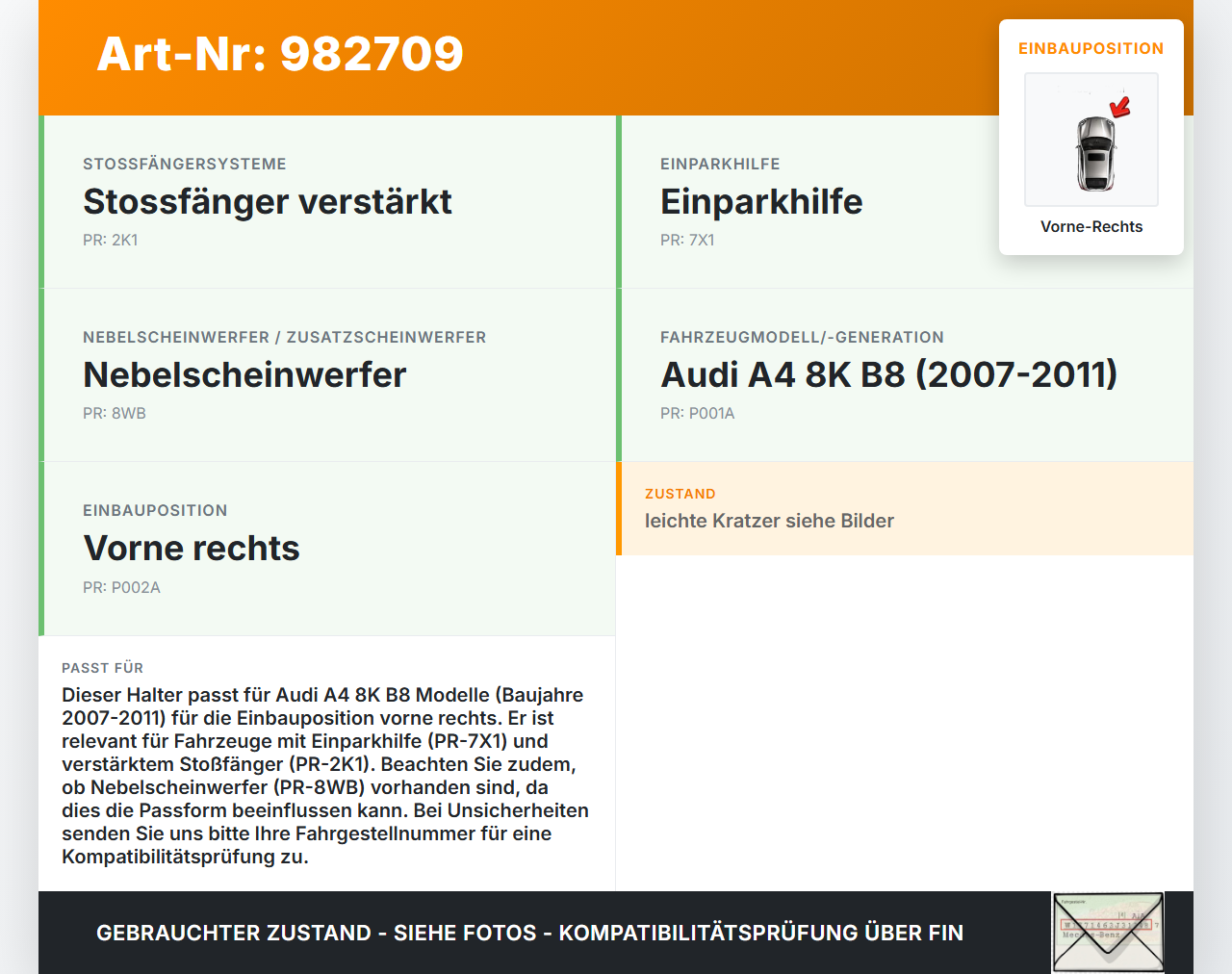Collapse the Vorne-Rechts thumbnail panel
Viewport: 1232px width, 974px height.
click(x=1091, y=226)
